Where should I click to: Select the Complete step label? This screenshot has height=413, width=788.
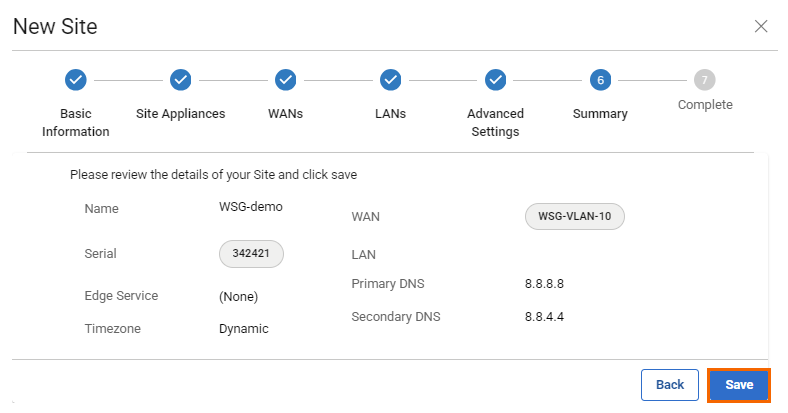point(705,105)
